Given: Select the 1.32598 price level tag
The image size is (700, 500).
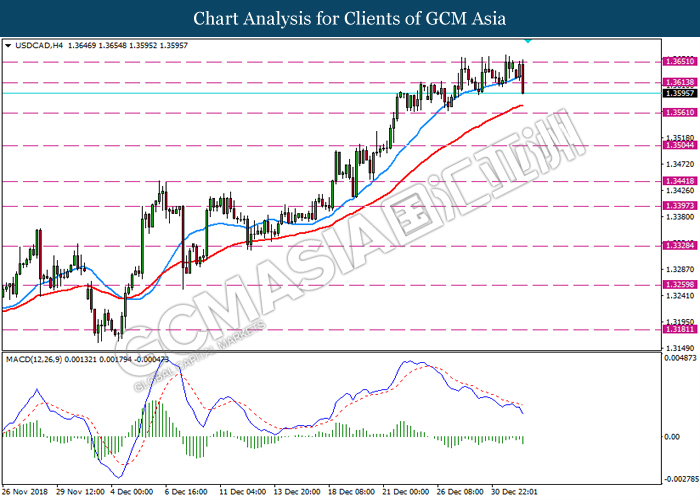Looking at the screenshot, I should (679, 285).
